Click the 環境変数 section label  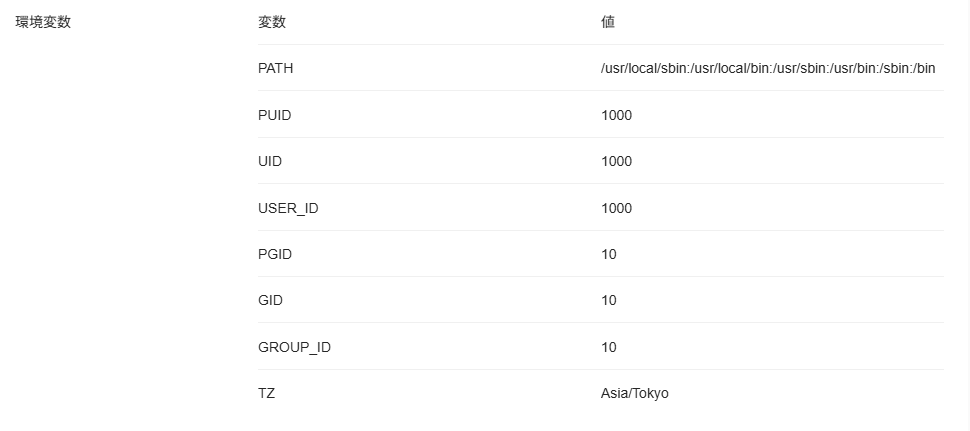[x=43, y=22]
